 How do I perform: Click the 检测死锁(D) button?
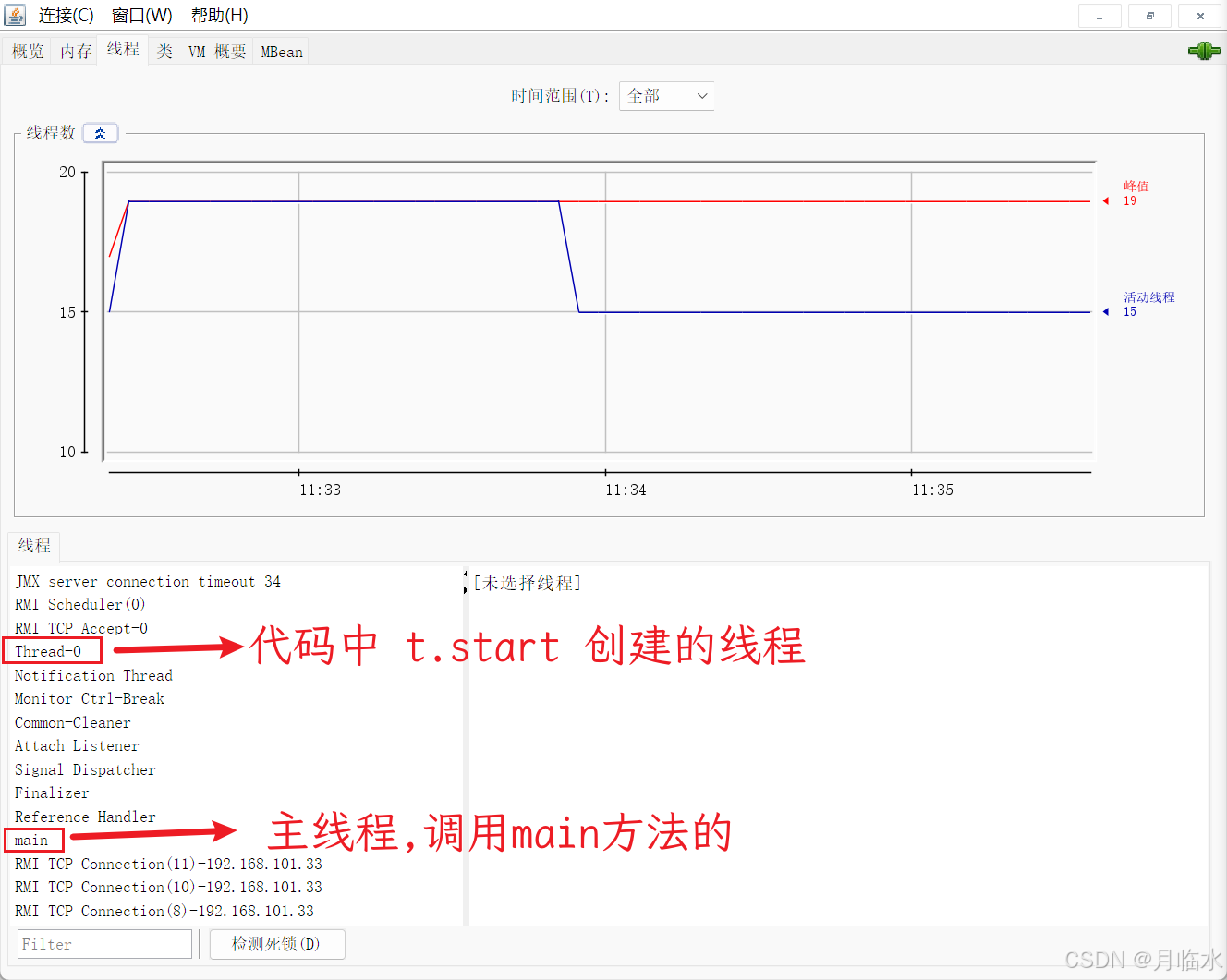[276, 944]
